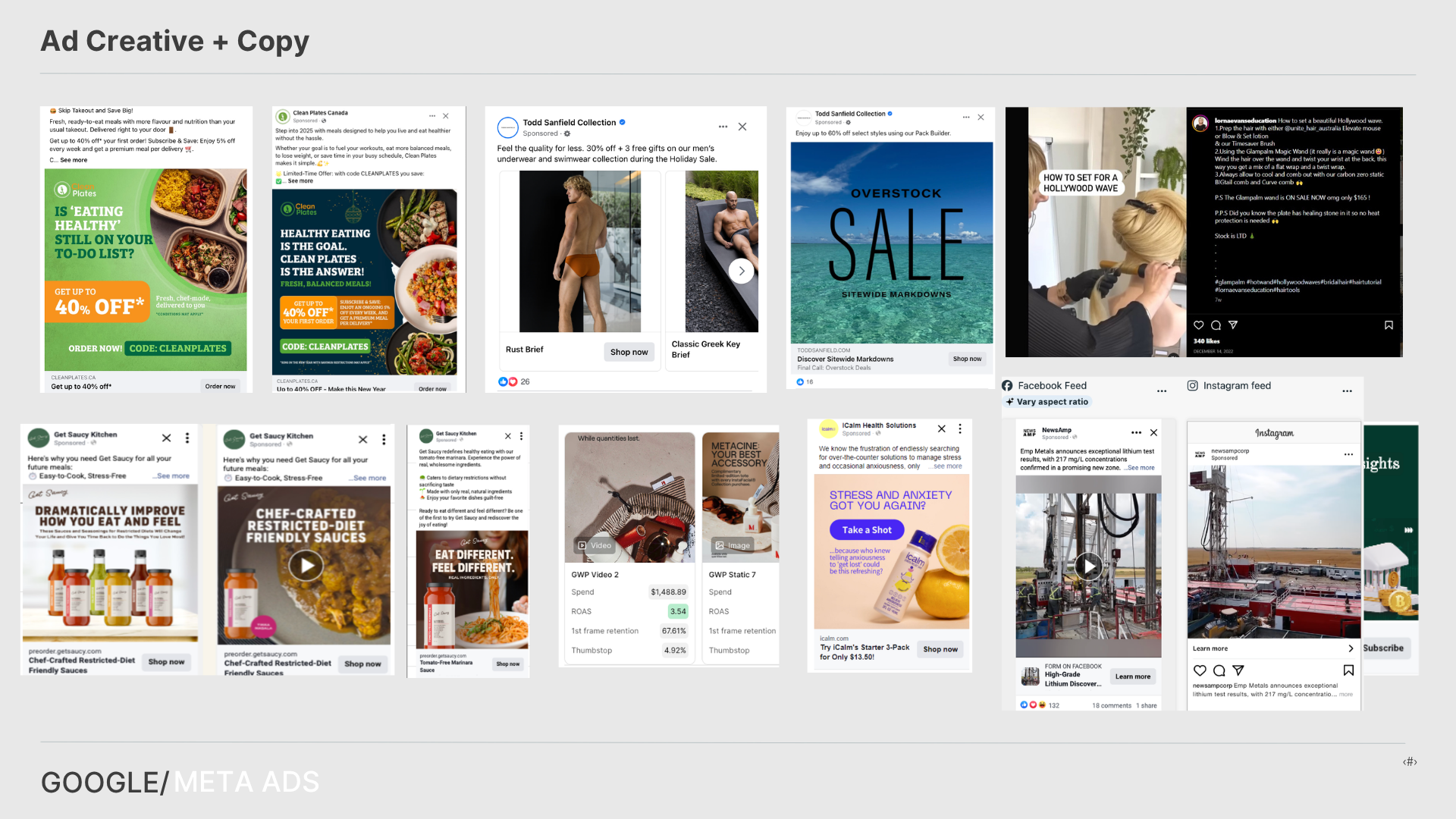Click the carousel next arrow on Todd Sanfield ad
Image resolution: width=1456 pixels, height=819 pixels.
pos(741,271)
